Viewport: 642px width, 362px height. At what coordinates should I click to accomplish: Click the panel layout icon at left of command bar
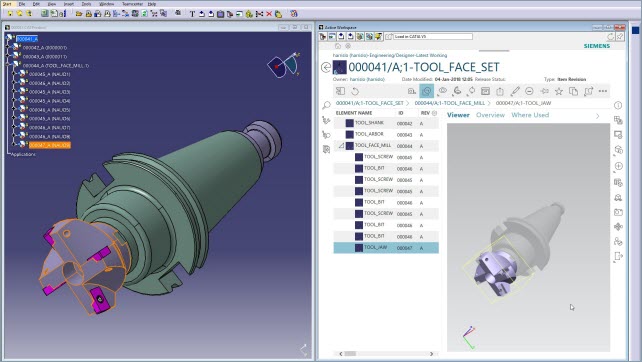(340, 91)
